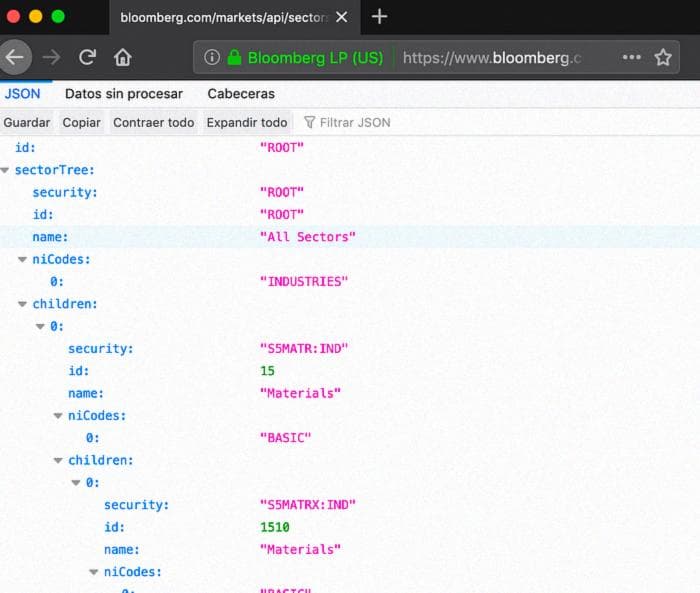Click the URL address bar text
This screenshot has width=700, height=593.
pos(492,58)
